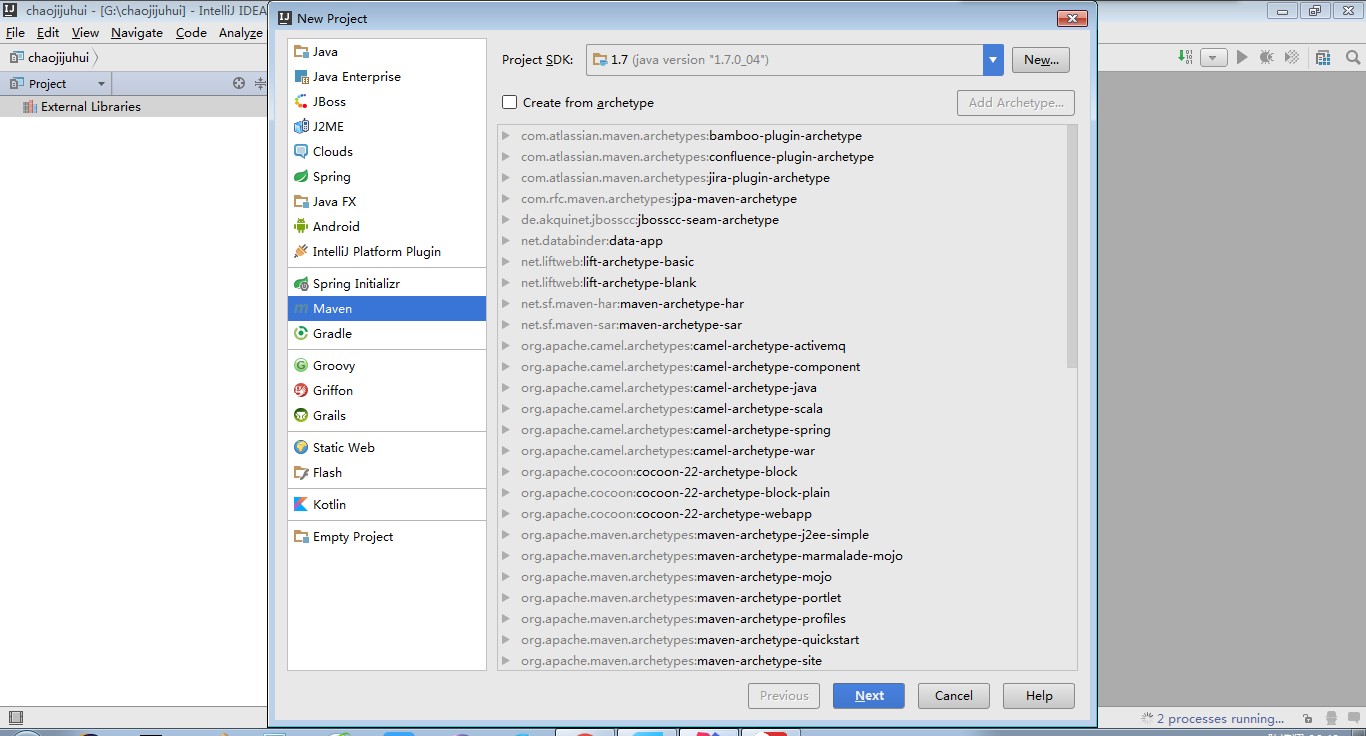Select the highlighted Maven project type
Image resolution: width=1366 pixels, height=736 pixels.
click(386, 308)
